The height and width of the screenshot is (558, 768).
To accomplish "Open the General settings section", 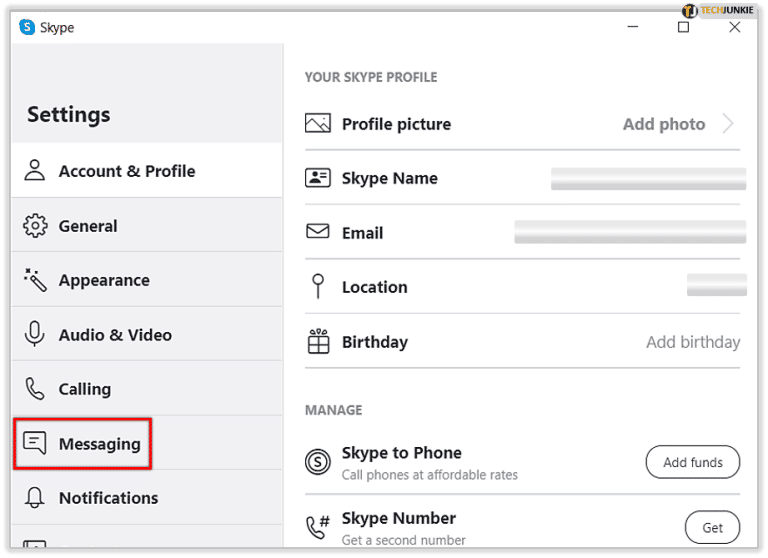I will pyautogui.click(x=146, y=225).
